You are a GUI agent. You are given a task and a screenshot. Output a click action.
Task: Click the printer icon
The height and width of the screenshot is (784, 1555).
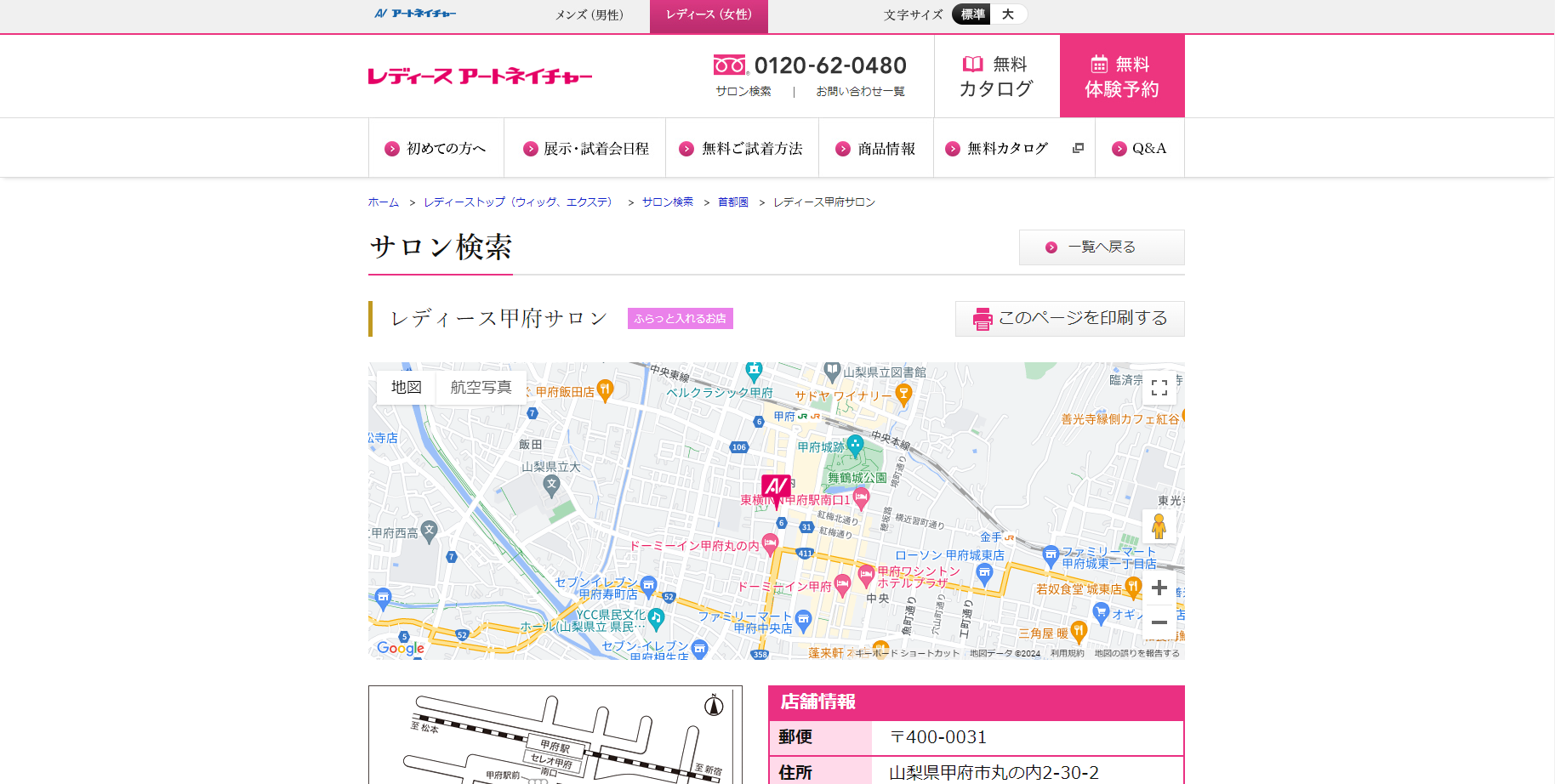[983, 319]
